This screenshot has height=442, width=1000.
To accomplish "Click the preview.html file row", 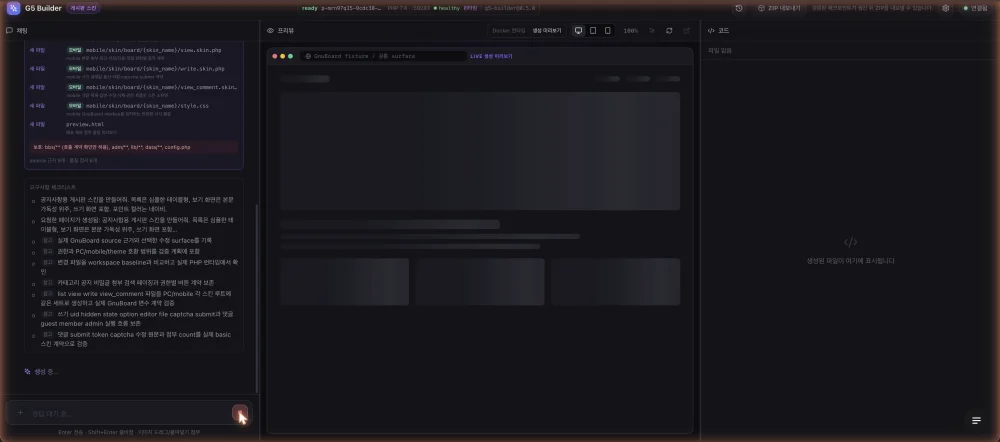I will tap(133, 127).
